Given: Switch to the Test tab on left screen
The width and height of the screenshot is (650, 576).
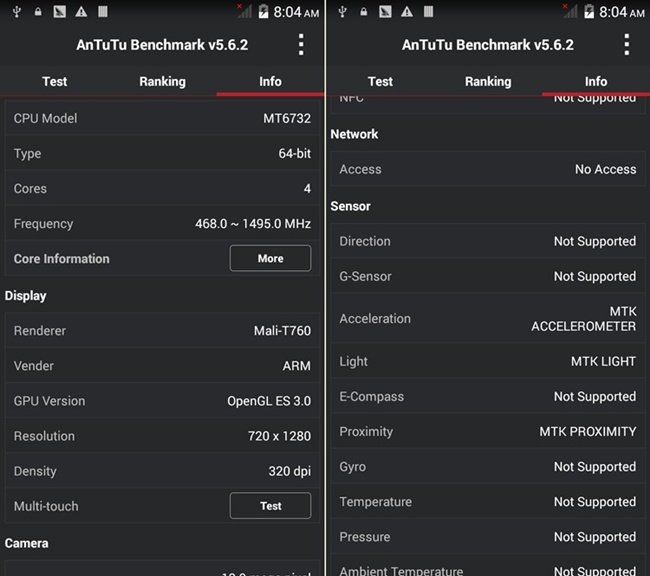Looking at the screenshot, I should (54, 82).
